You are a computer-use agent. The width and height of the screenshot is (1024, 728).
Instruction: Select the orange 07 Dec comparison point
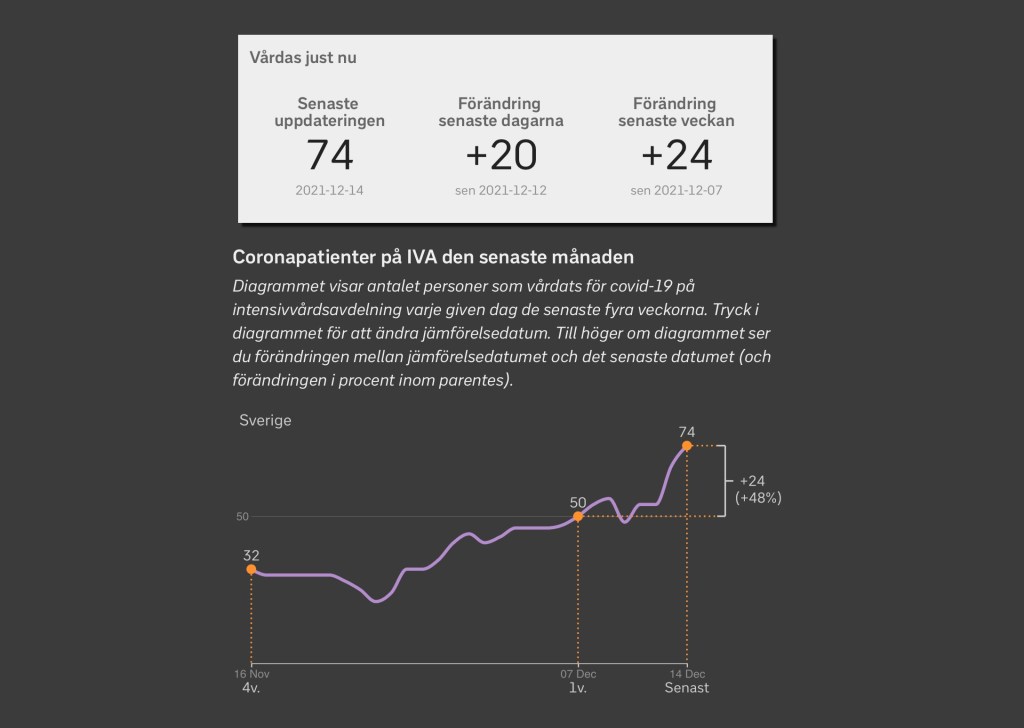(x=578, y=516)
